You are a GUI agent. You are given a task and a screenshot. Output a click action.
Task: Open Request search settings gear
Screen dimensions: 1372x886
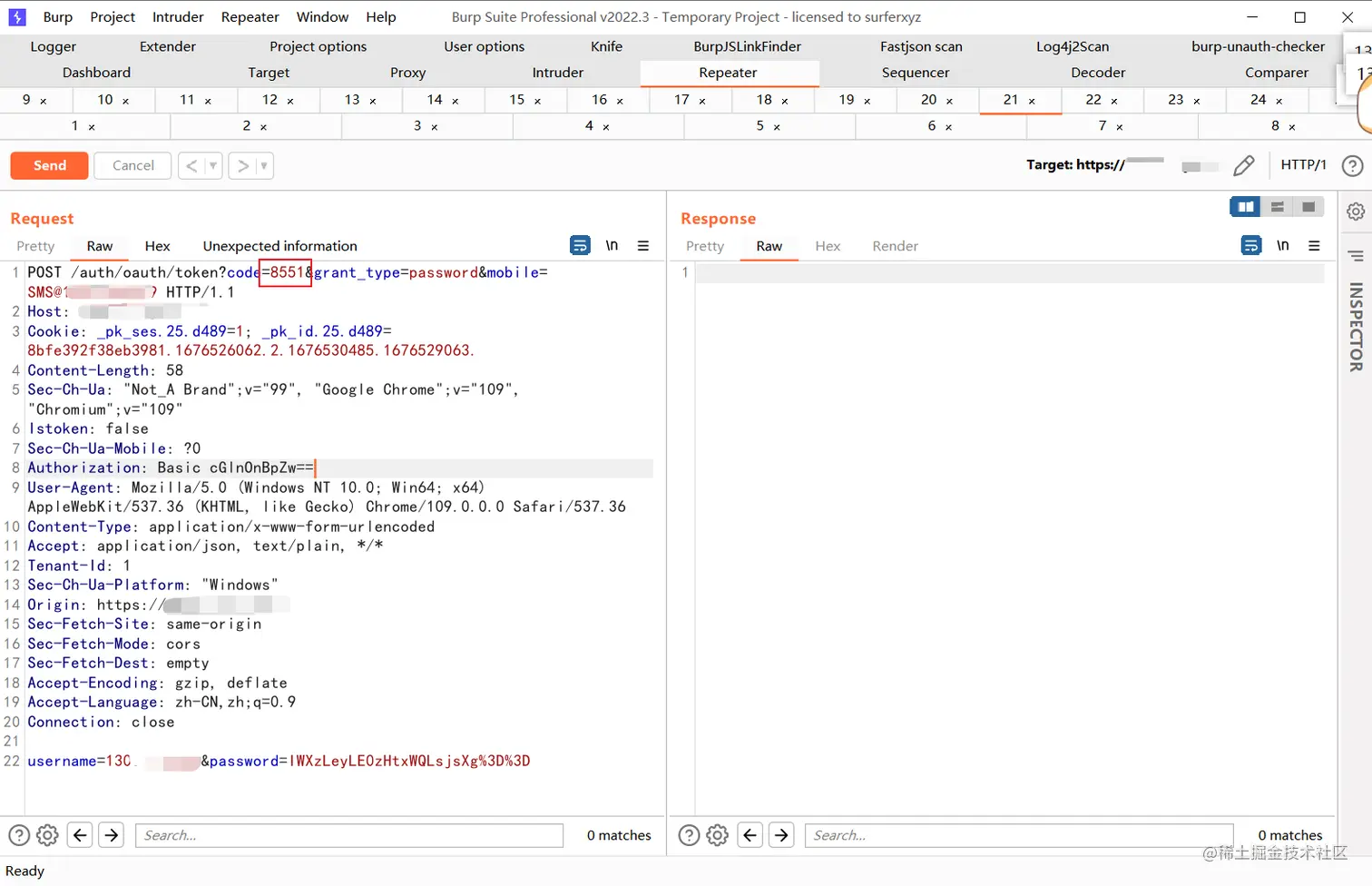pos(47,835)
